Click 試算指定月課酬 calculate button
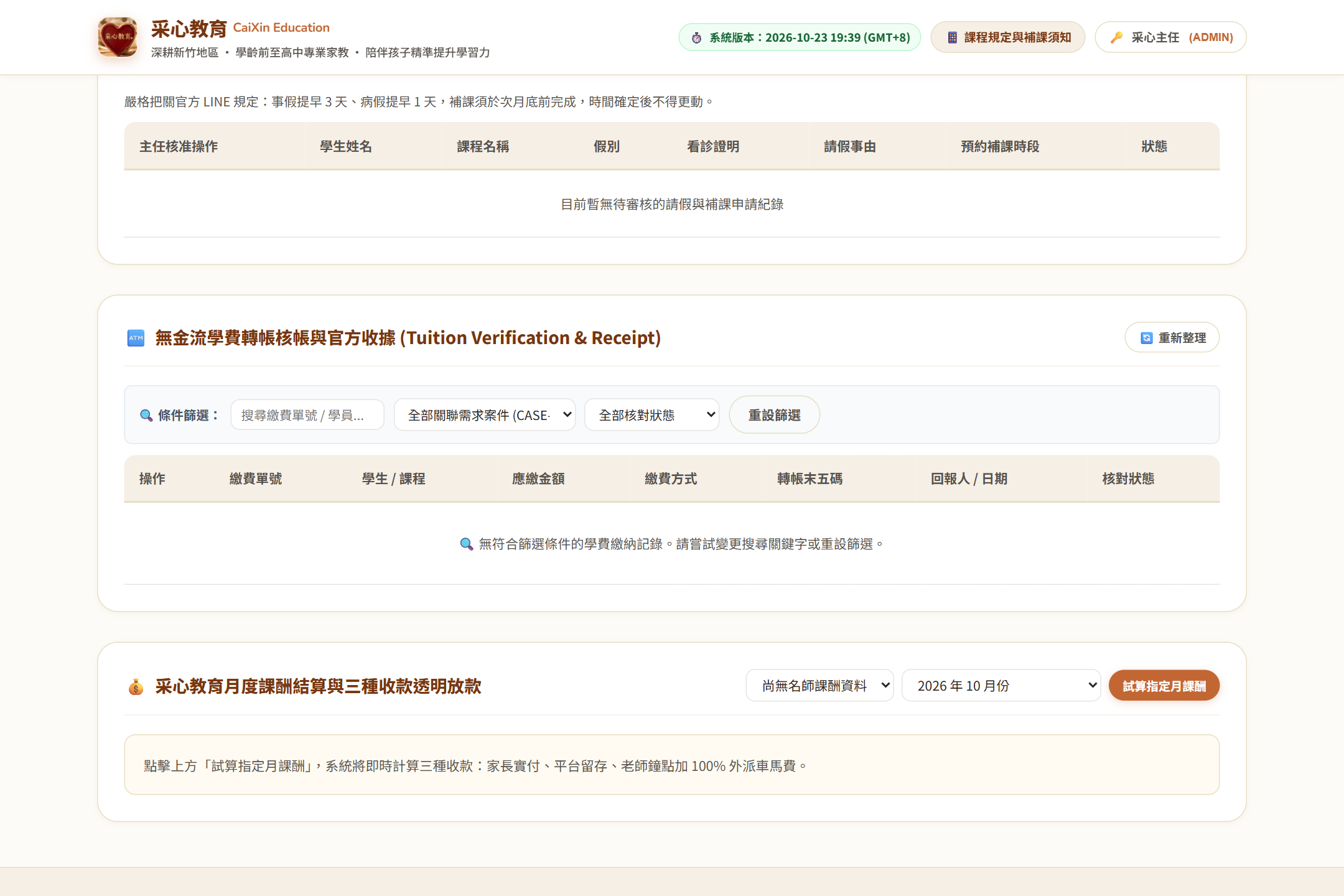This screenshot has width=1344, height=896. point(1164,686)
